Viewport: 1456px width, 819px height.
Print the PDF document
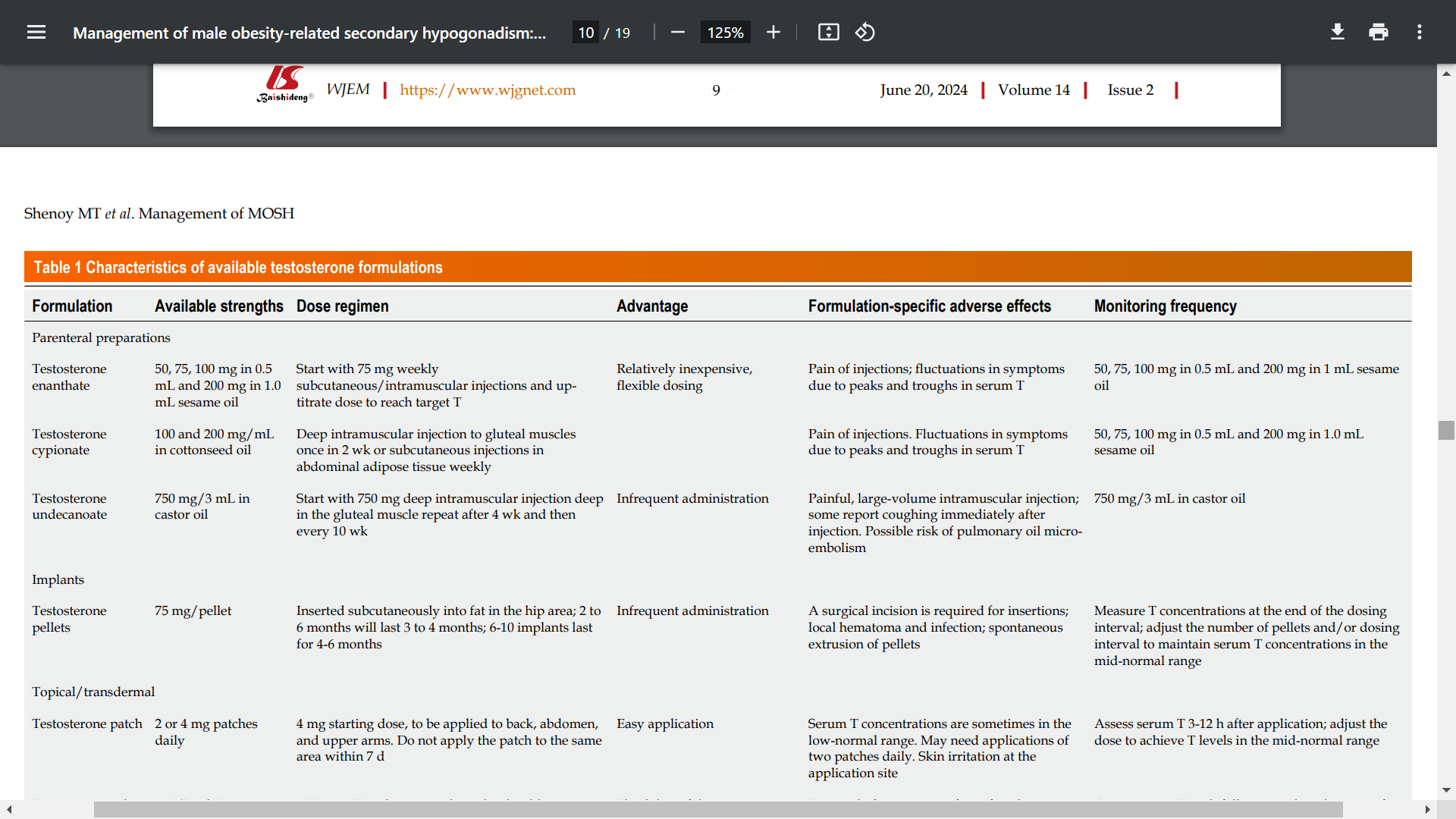[x=1379, y=32]
